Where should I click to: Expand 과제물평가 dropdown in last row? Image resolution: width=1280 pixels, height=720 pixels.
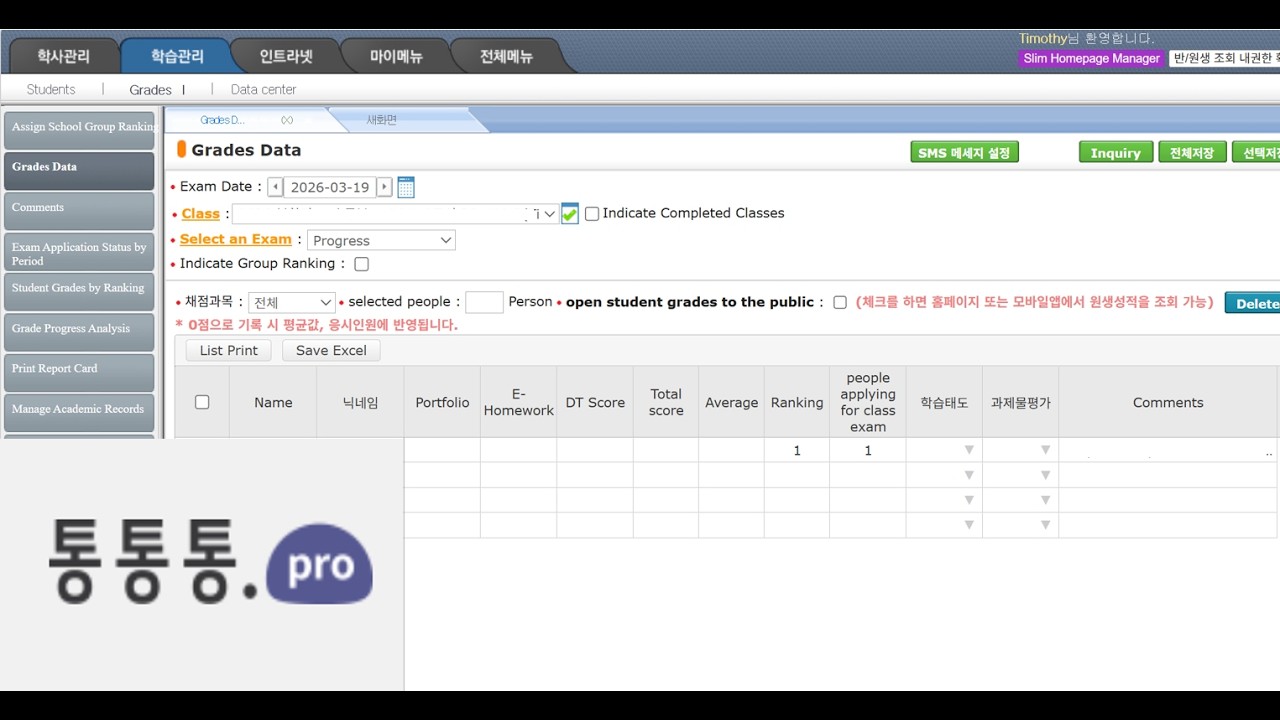1045,525
